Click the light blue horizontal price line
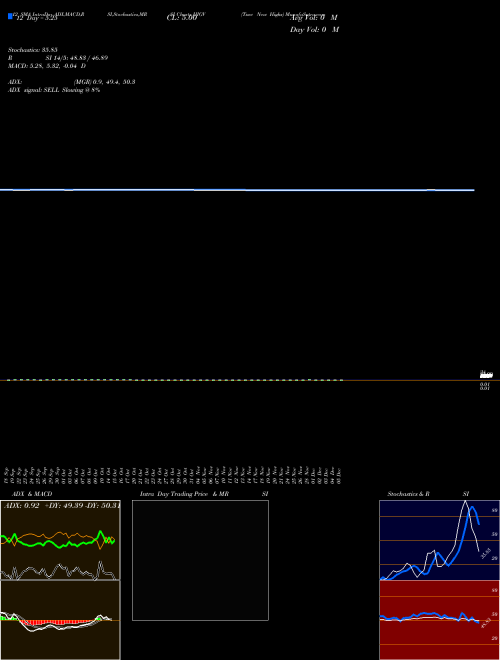Viewport: 500px width, 660px height. (x=237, y=190)
